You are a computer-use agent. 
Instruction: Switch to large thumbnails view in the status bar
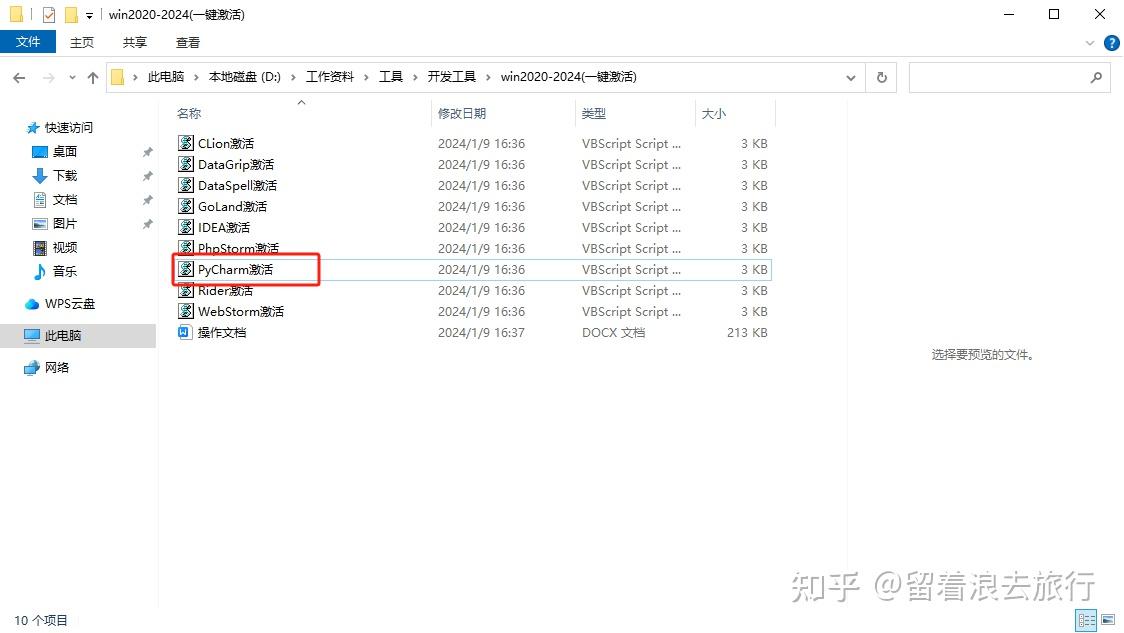point(1107,620)
